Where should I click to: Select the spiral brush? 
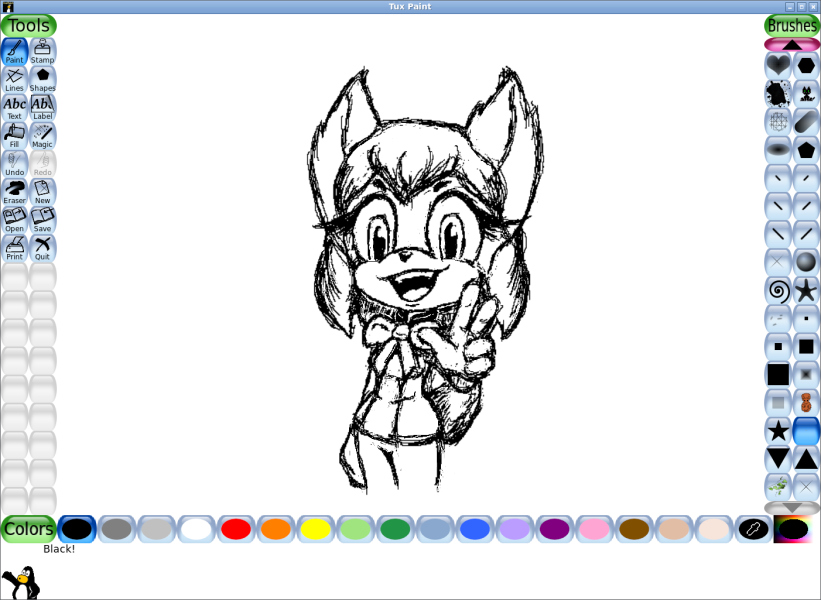tap(778, 291)
